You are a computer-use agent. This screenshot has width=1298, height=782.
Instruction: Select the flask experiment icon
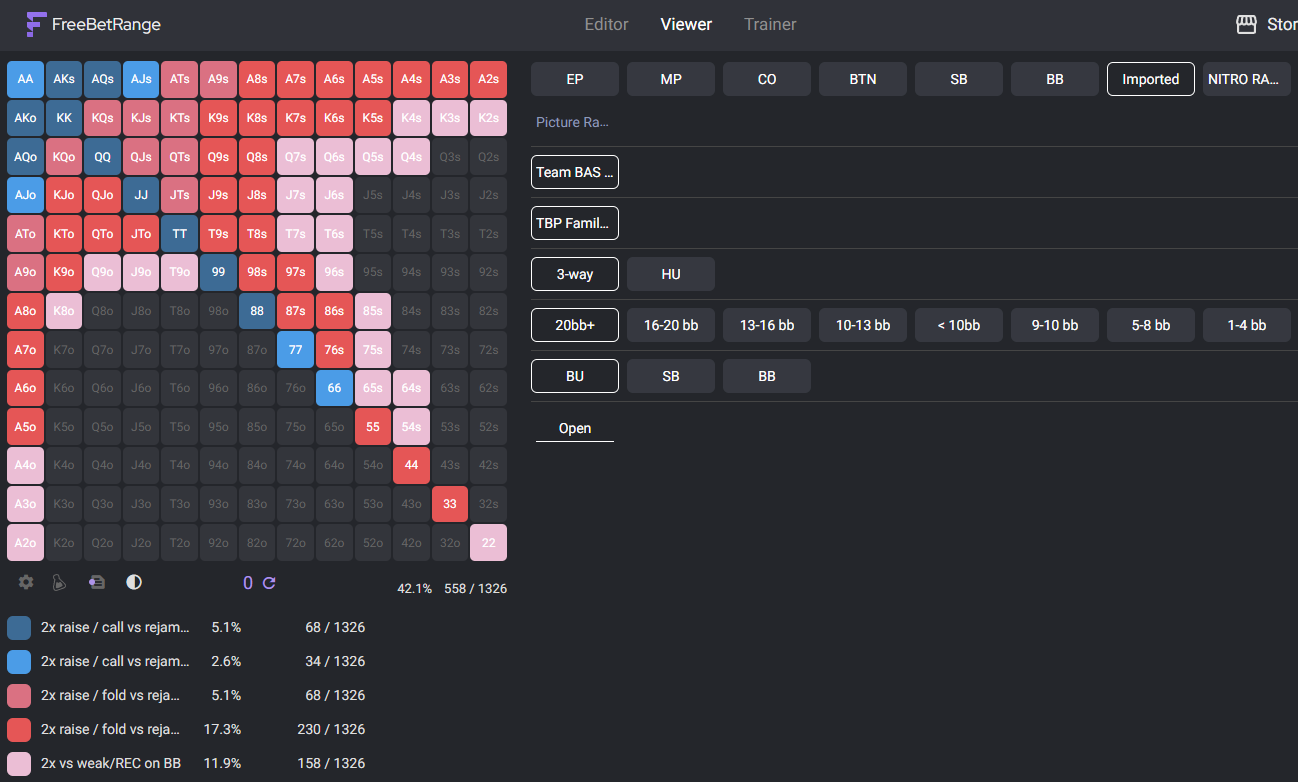61,582
